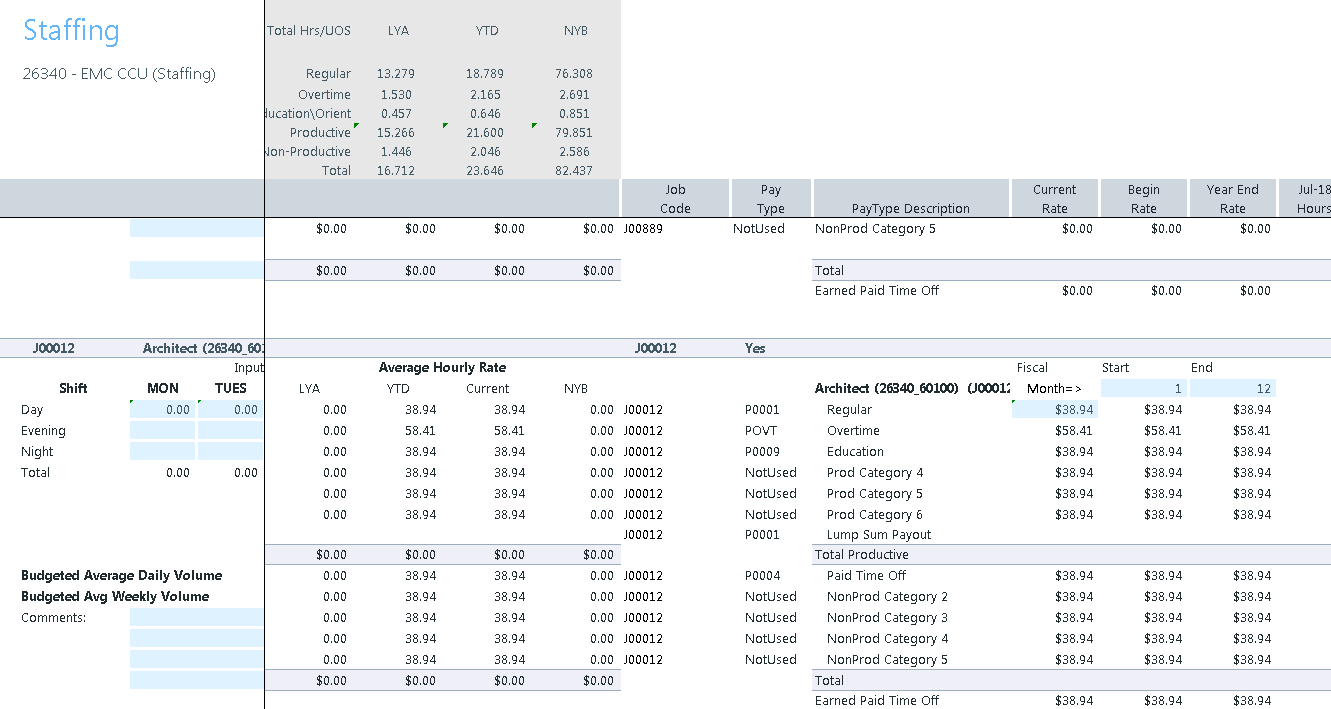Select the P0004 pay type cell
Viewport: 1331px width, 709px height.
pos(762,576)
